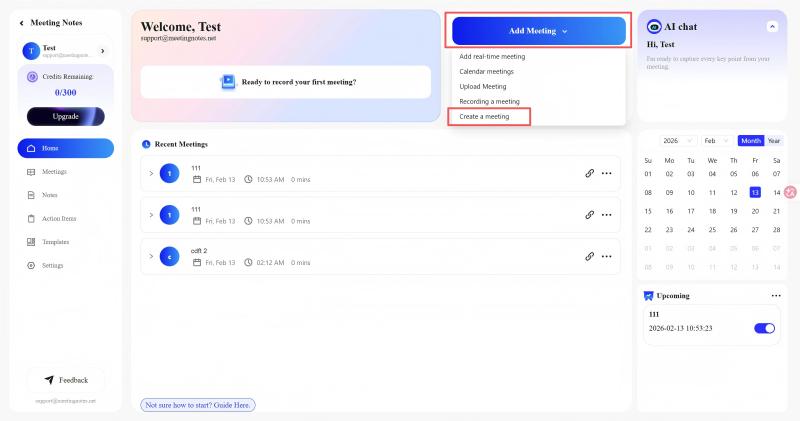Switch the calendar to Year view
This screenshot has height=421, width=800.
[774, 141]
